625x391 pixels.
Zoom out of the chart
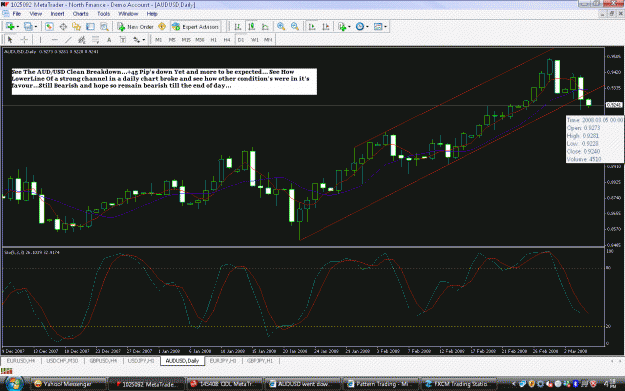click(x=295, y=27)
